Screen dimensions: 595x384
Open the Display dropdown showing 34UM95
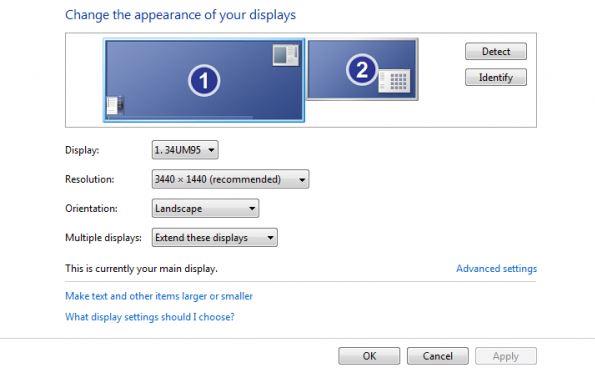point(185,150)
